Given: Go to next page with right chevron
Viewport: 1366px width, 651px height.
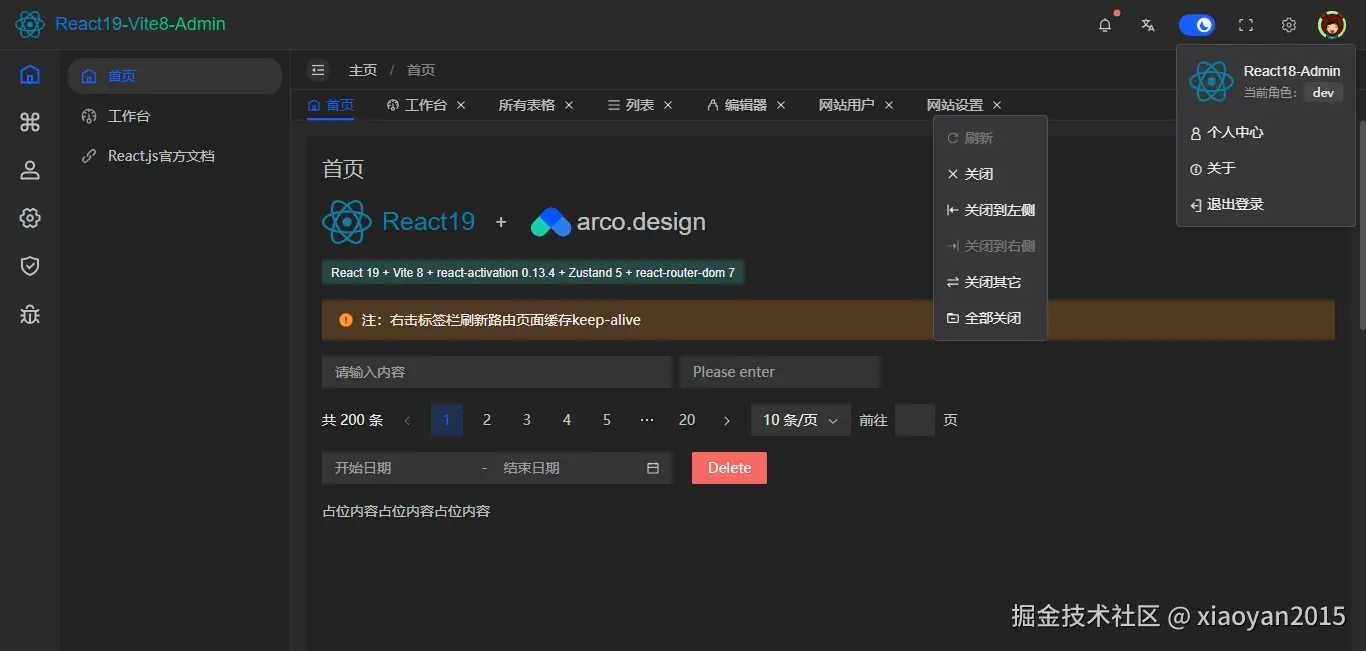Looking at the screenshot, I should pos(727,420).
